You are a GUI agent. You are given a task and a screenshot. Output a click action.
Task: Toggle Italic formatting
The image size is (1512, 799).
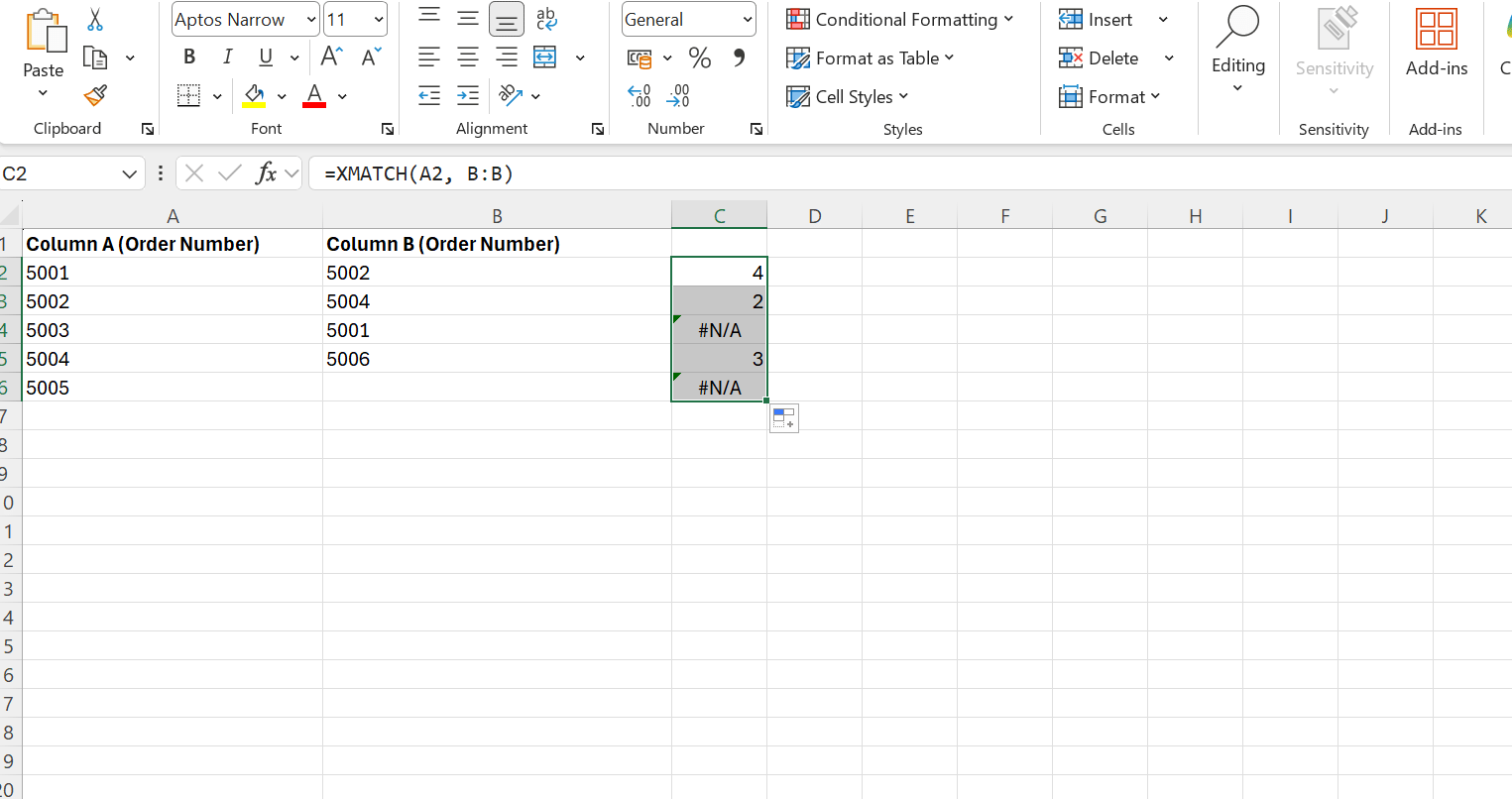click(228, 57)
